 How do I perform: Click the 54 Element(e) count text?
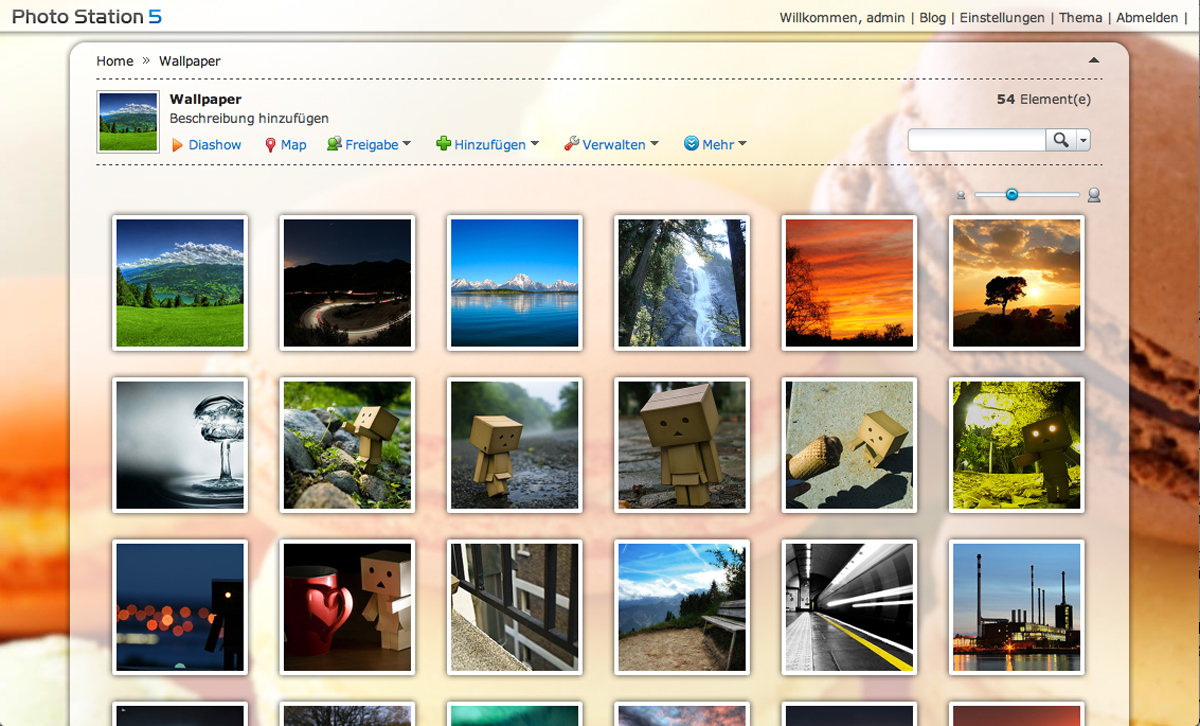tap(1044, 99)
